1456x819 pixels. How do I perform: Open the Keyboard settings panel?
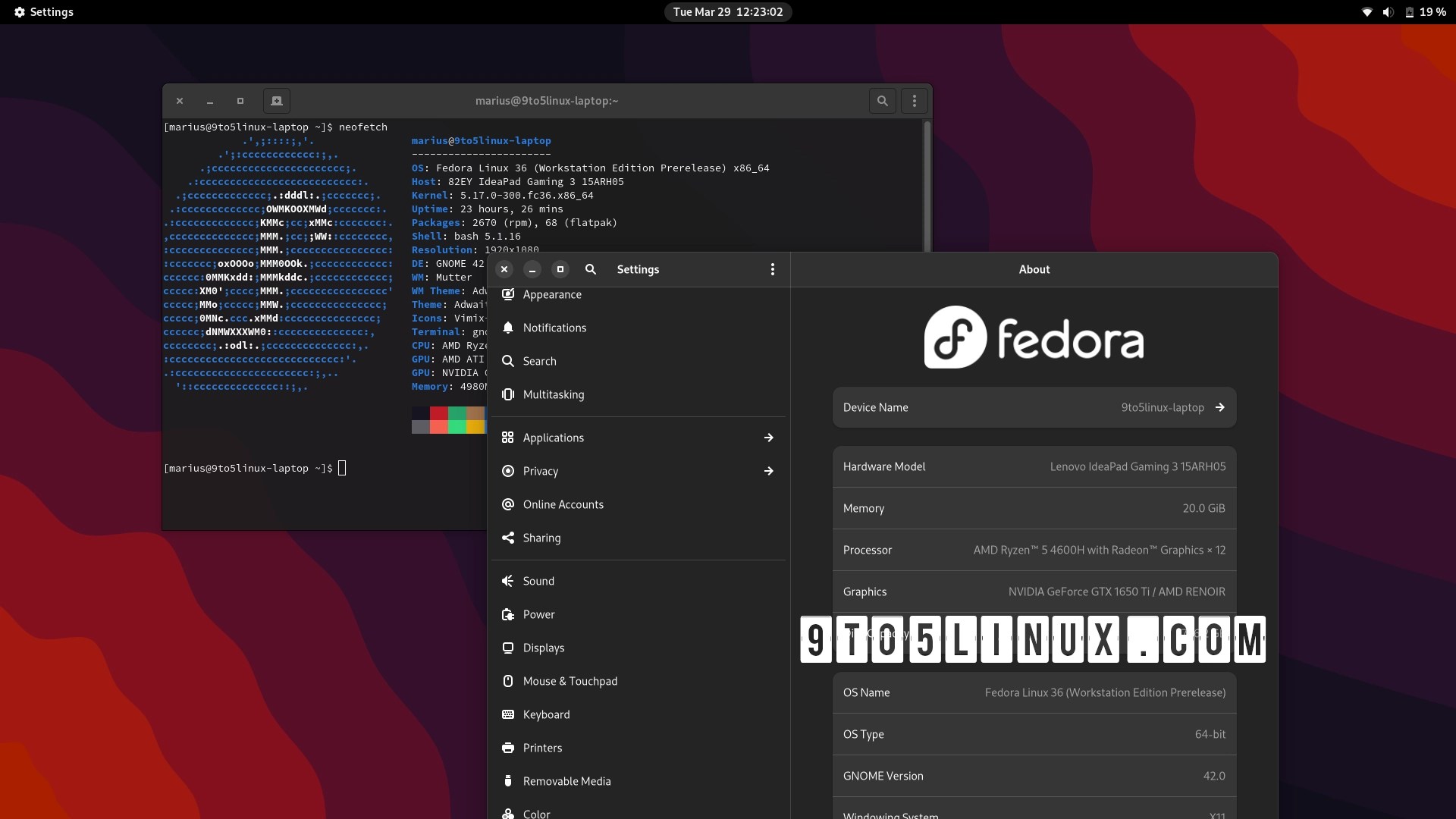pos(546,714)
